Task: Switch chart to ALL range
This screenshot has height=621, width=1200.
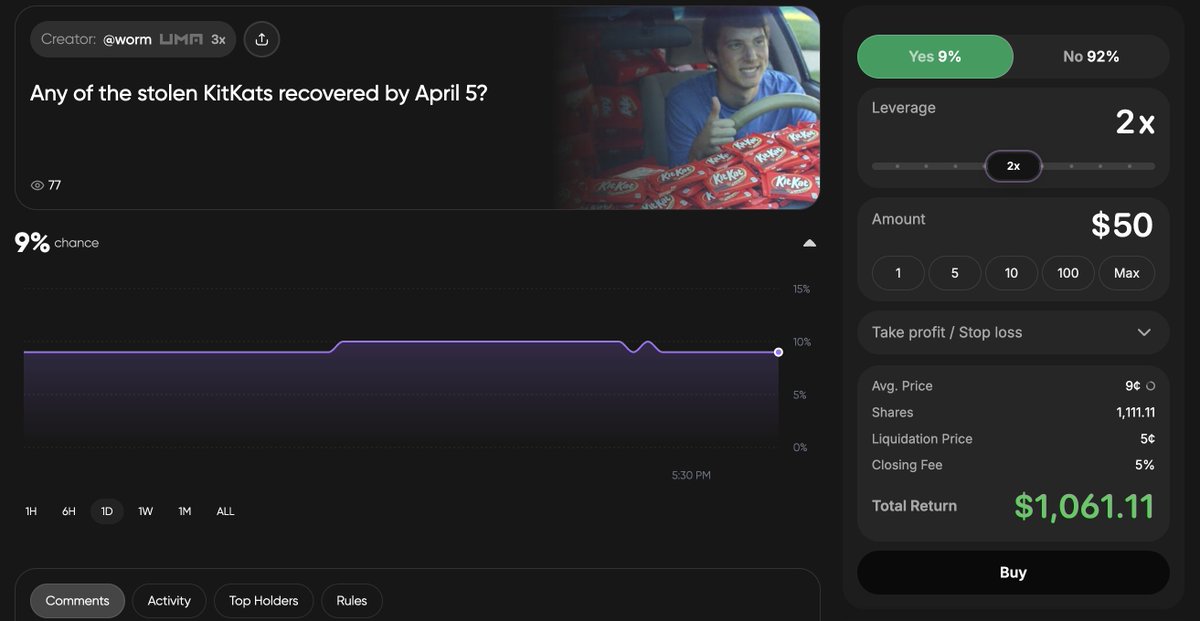Action: click(226, 511)
